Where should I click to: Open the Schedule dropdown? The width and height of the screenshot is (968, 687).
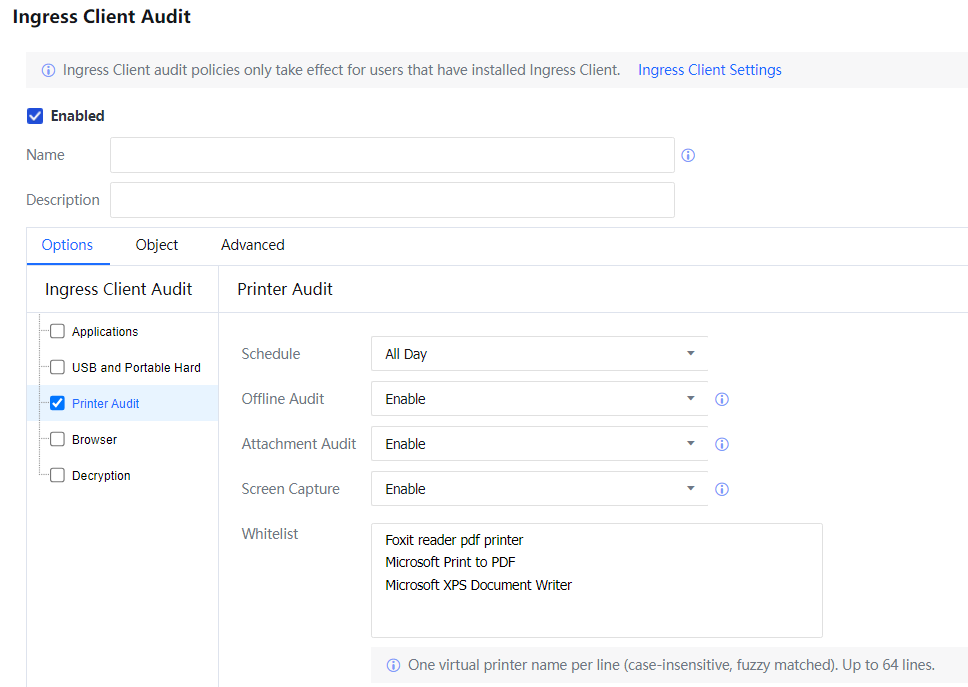538,354
